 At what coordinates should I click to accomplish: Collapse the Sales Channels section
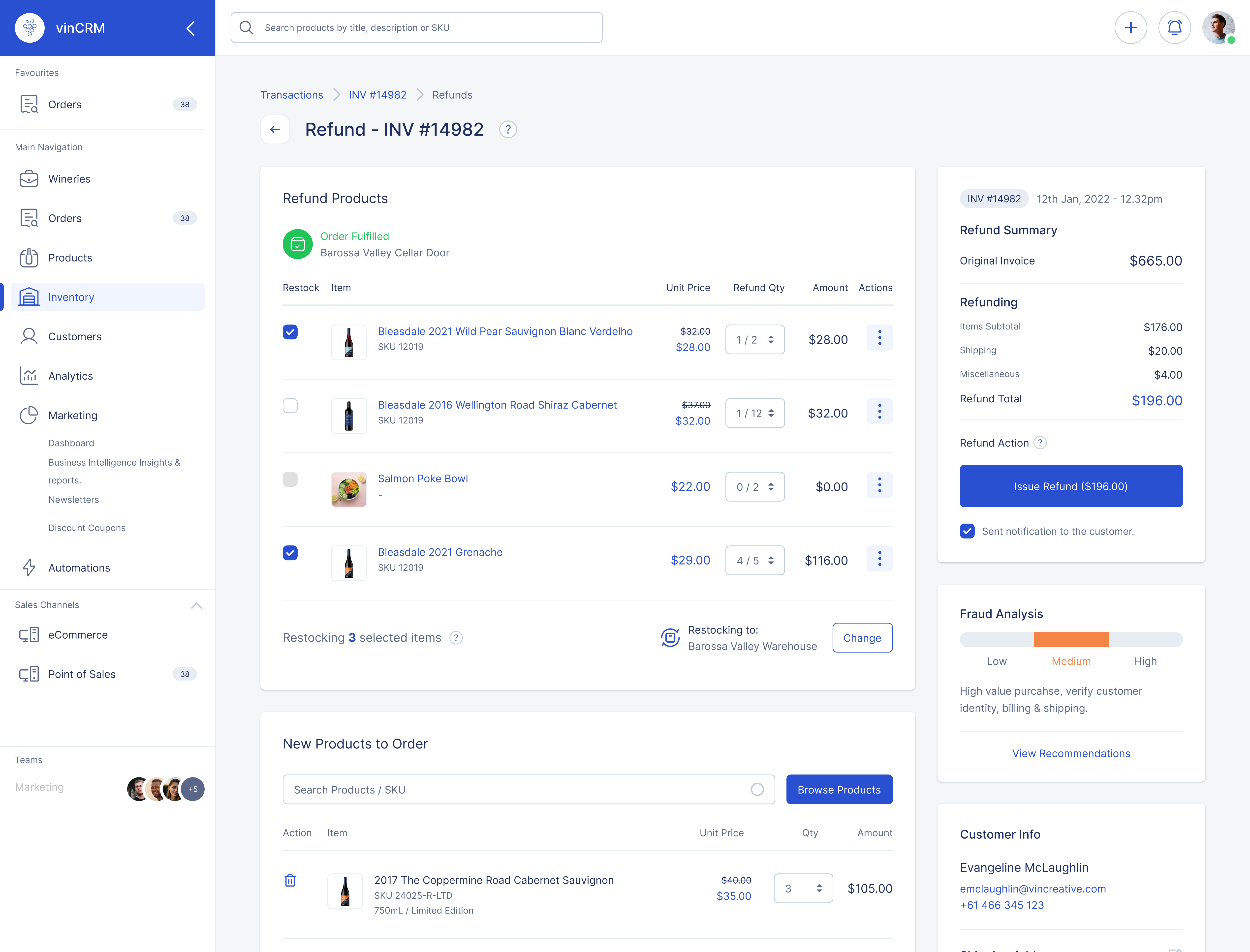point(196,605)
